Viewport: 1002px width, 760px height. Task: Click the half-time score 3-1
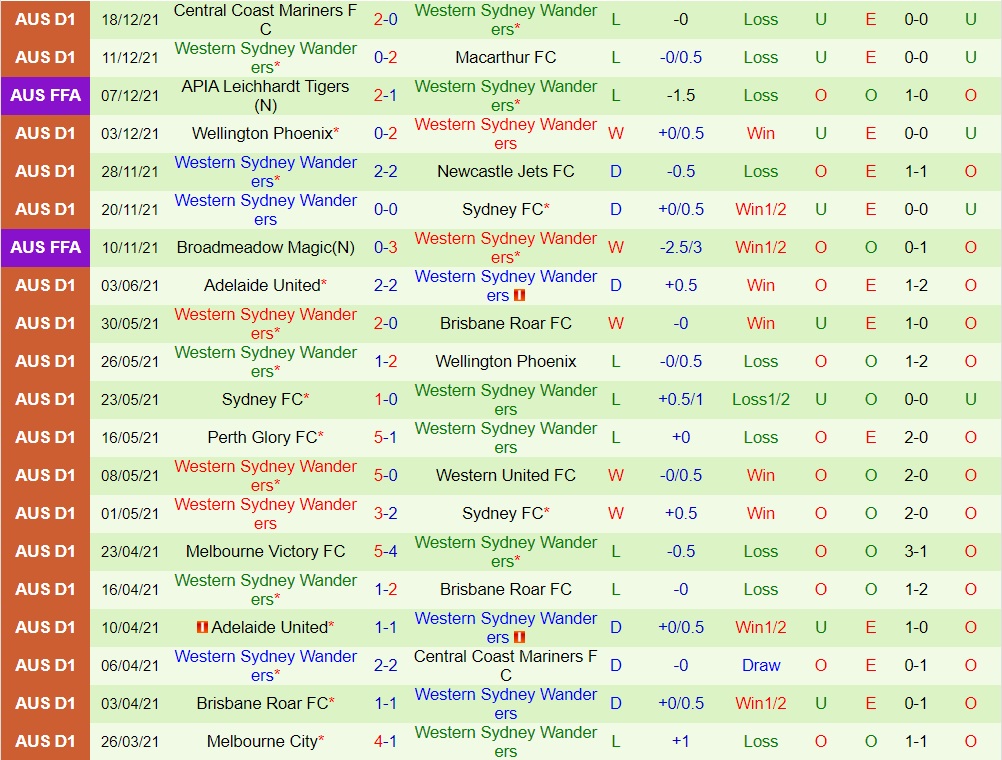(916, 552)
